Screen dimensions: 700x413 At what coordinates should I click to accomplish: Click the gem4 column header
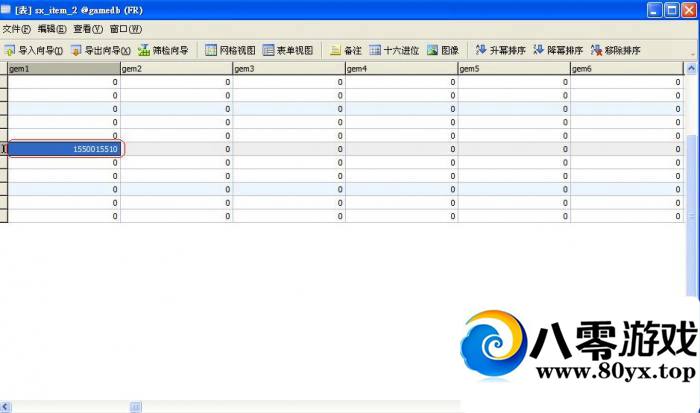pyautogui.click(x=400, y=68)
